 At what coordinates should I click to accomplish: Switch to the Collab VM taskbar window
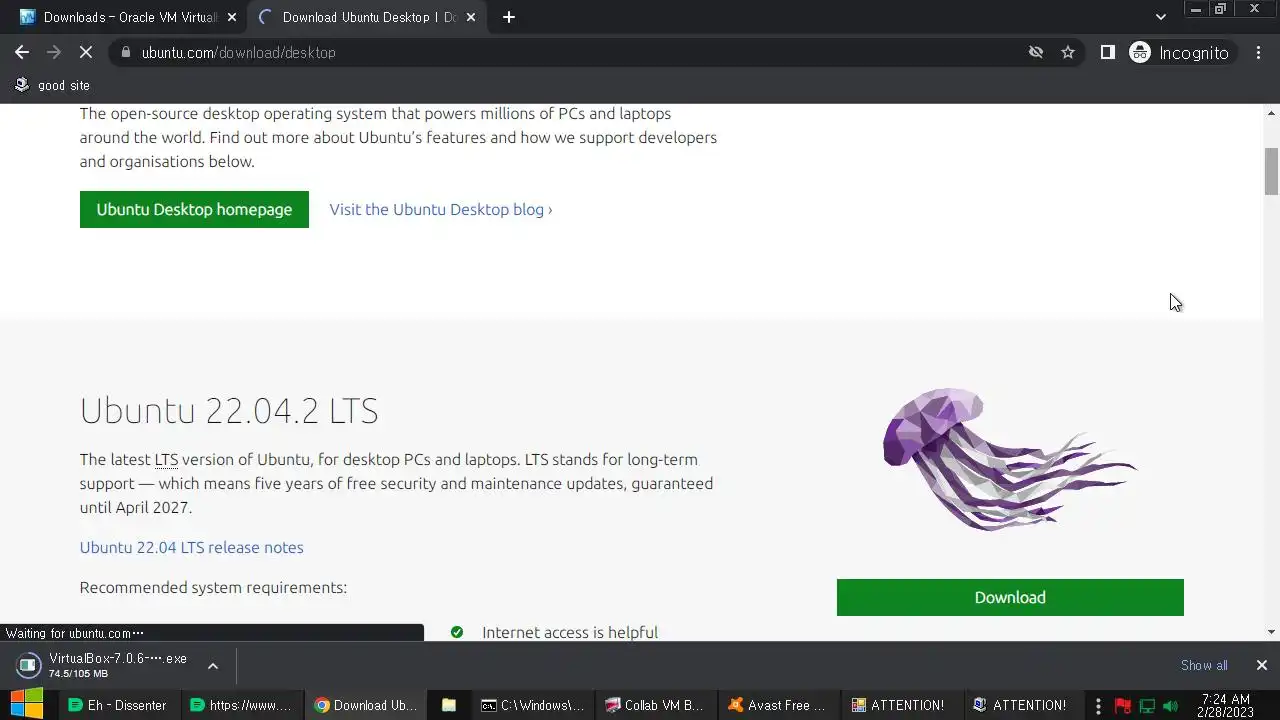point(656,705)
